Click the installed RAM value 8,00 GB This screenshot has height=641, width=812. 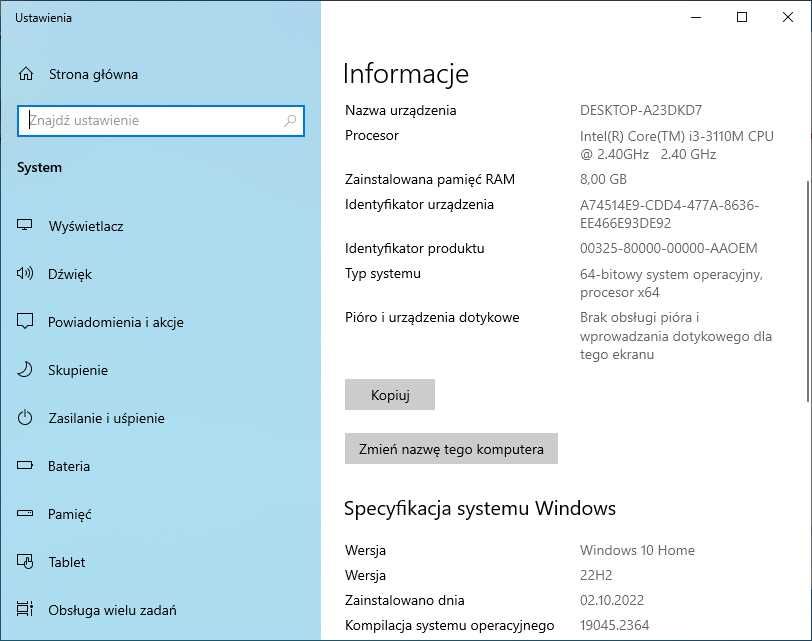(x=603, y=179)
